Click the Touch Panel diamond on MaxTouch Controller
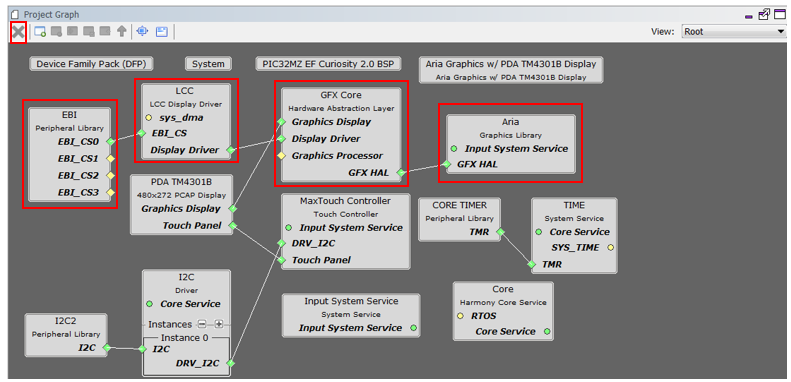 pyautogui.click(x=281, y=260)
